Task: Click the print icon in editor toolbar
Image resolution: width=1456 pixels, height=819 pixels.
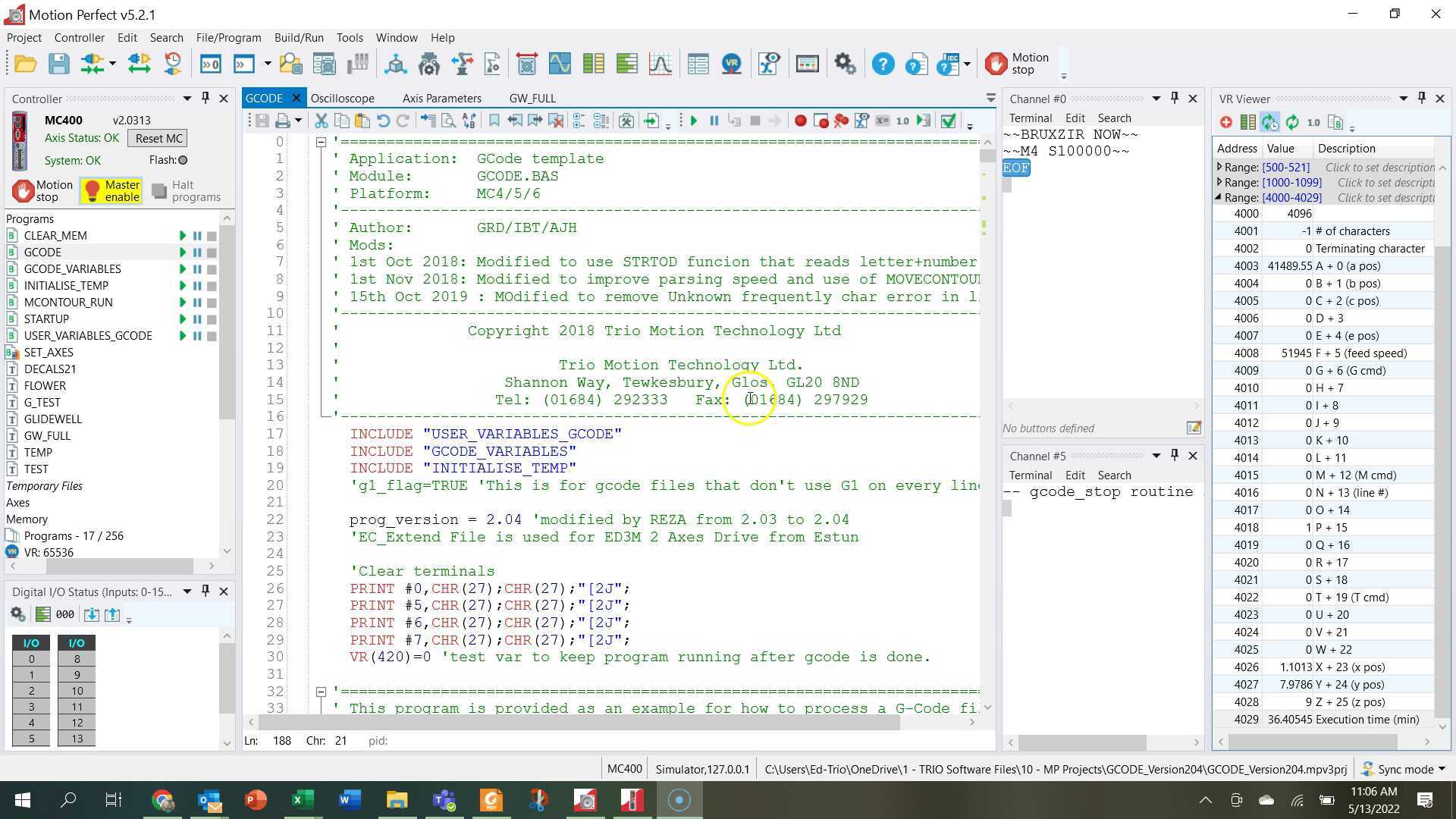Action: pyautogui.click(x=283, y=121)
